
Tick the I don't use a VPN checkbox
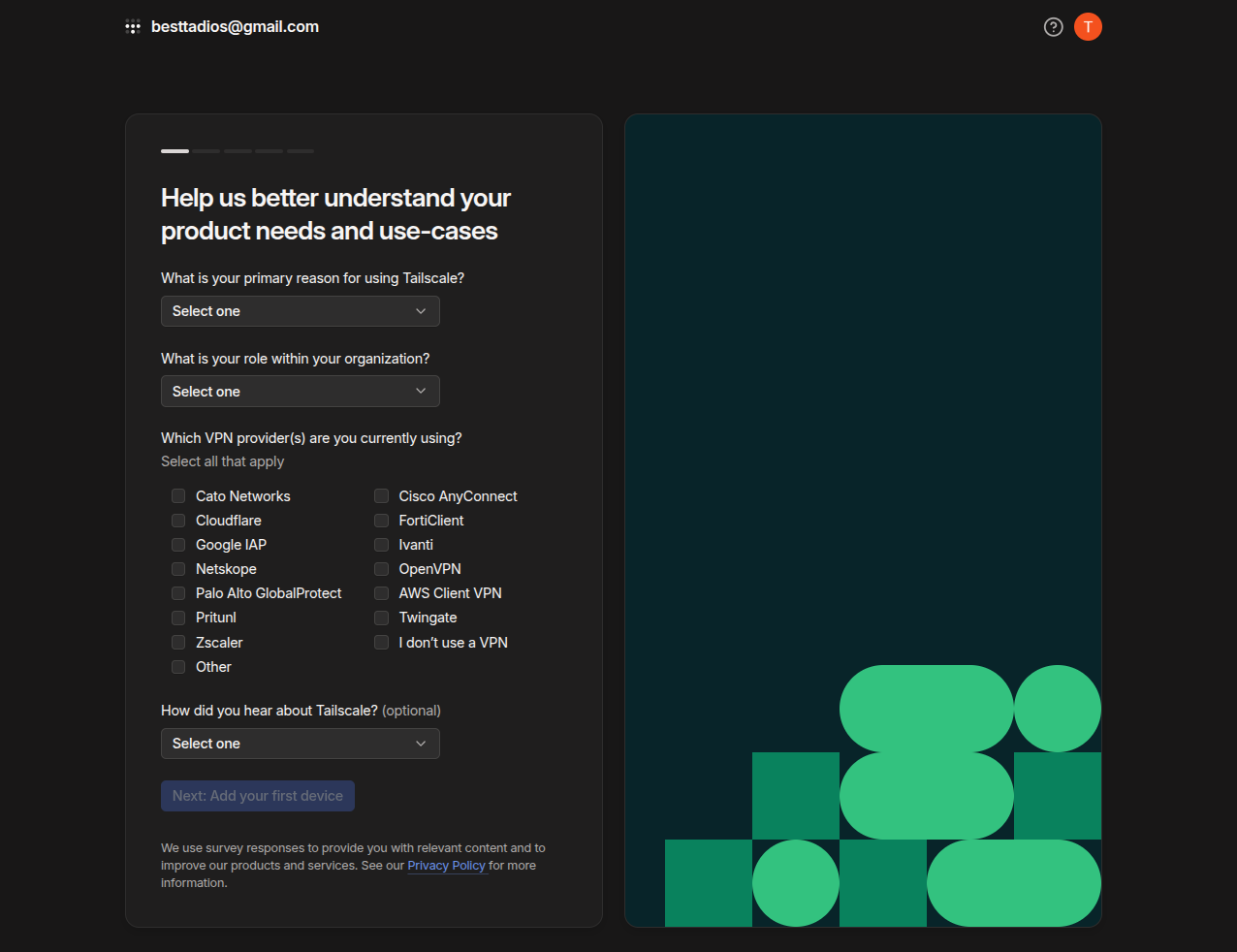[382, 643]
